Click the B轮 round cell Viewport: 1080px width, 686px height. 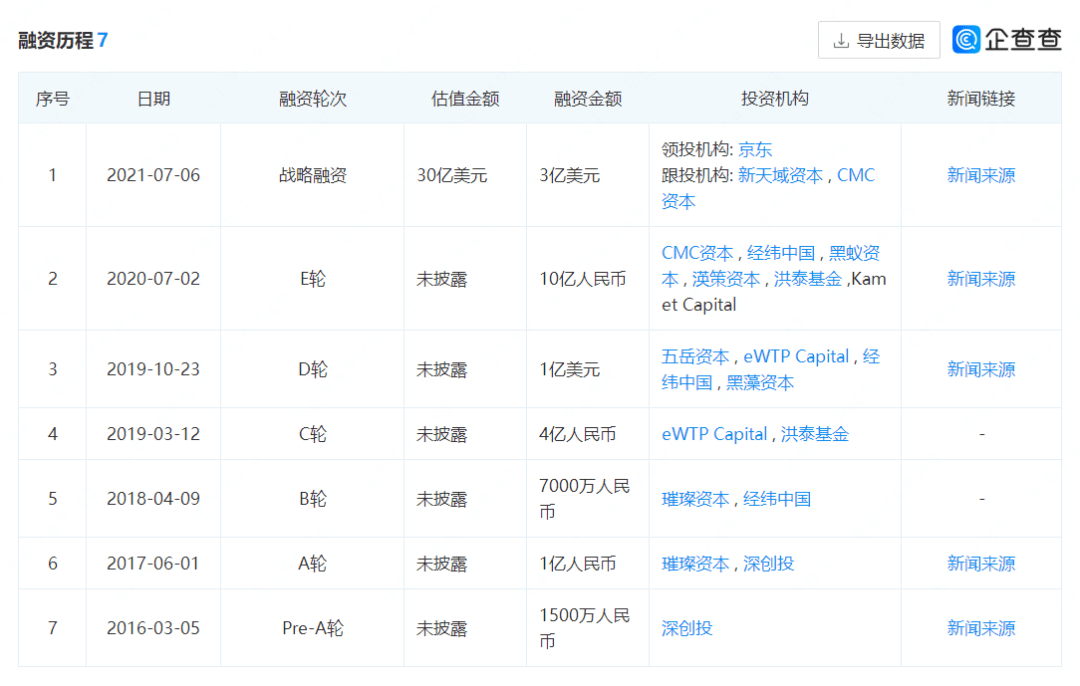[x=313, y=499]
